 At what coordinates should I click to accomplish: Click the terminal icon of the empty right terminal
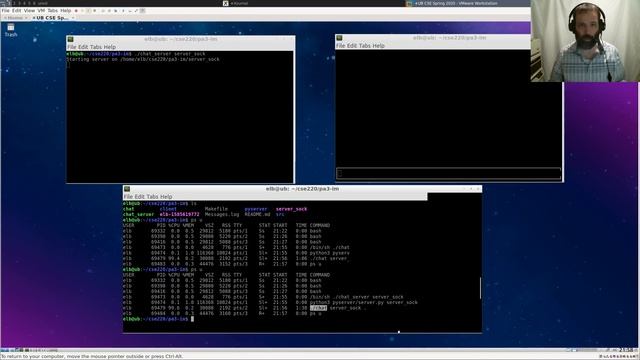[x=339, y=38]
